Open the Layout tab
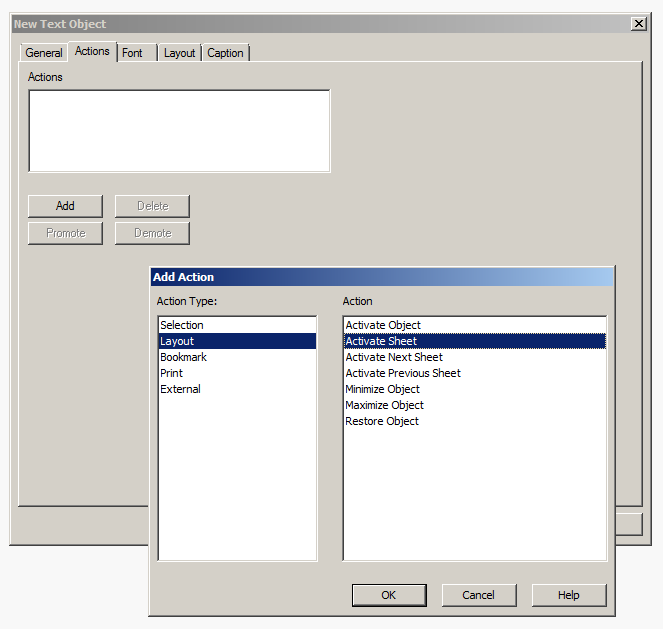 point(179,53)
